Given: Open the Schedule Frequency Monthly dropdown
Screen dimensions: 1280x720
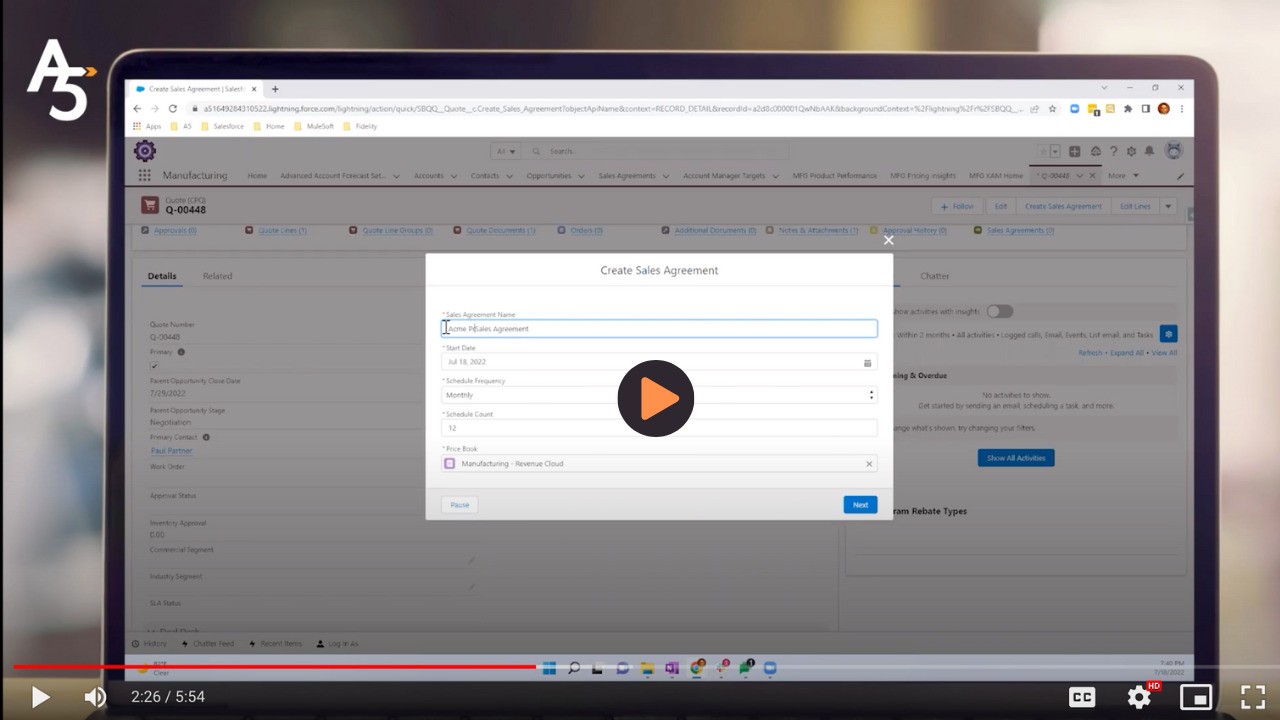Looking at the screenshot, I should [x=659, y=395].
